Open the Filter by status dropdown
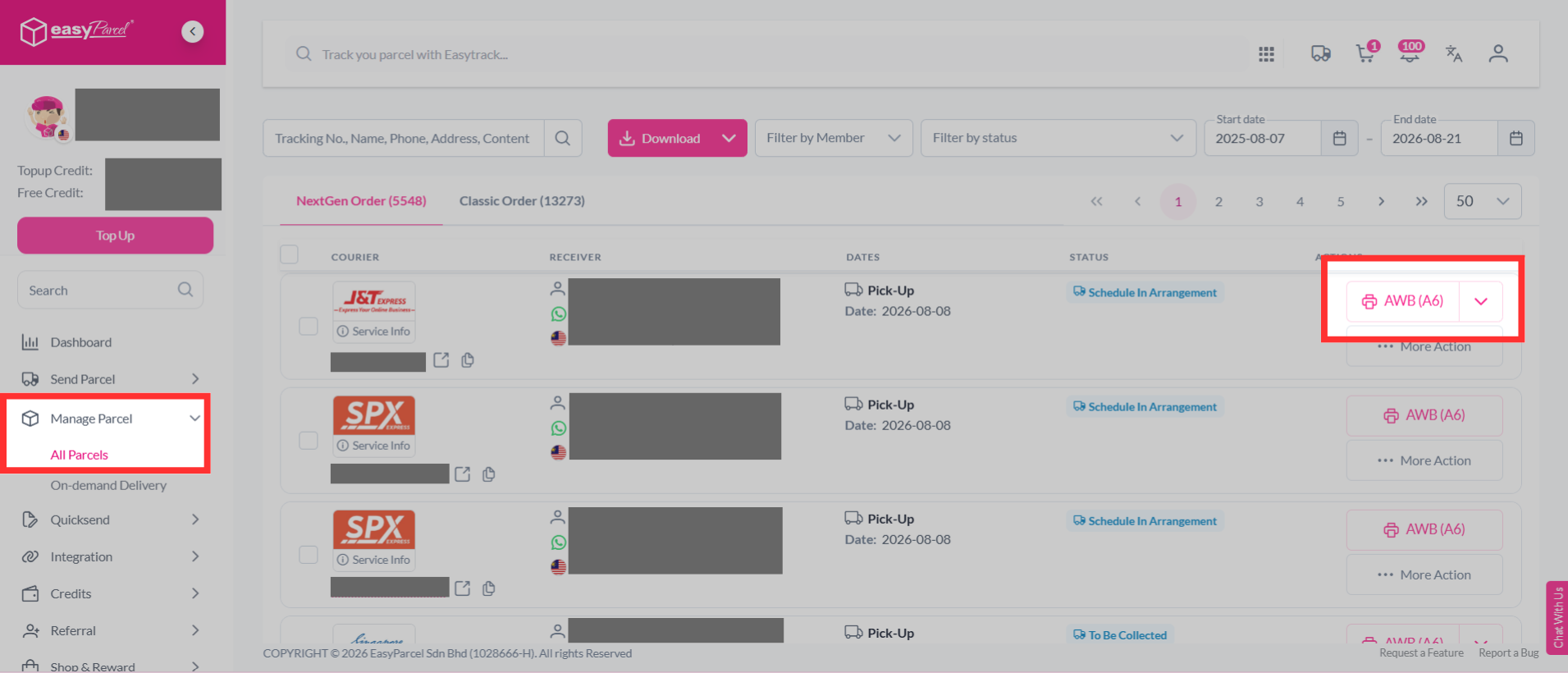 (1058, 138)
